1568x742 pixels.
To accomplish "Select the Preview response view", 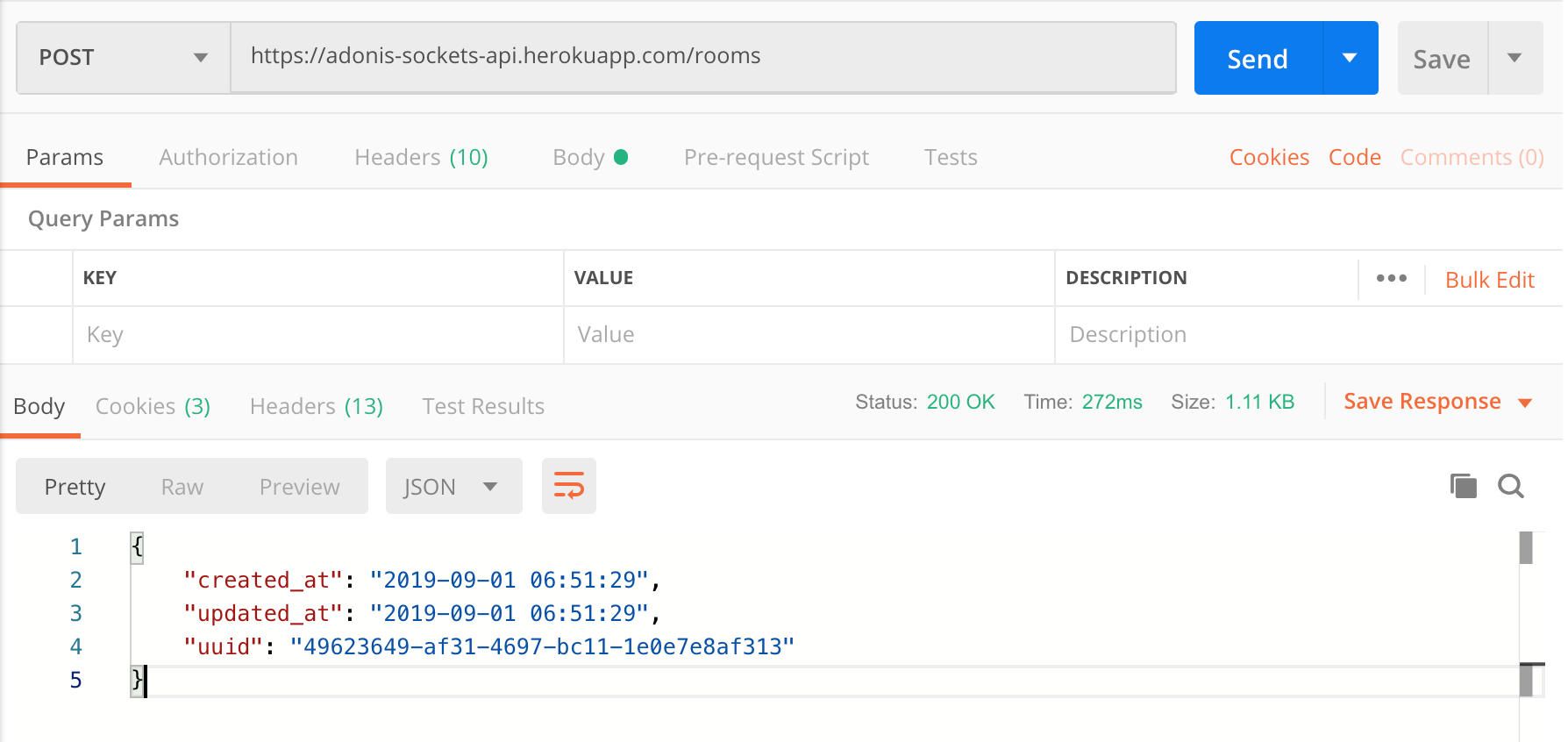I will (x=299, y=487).
